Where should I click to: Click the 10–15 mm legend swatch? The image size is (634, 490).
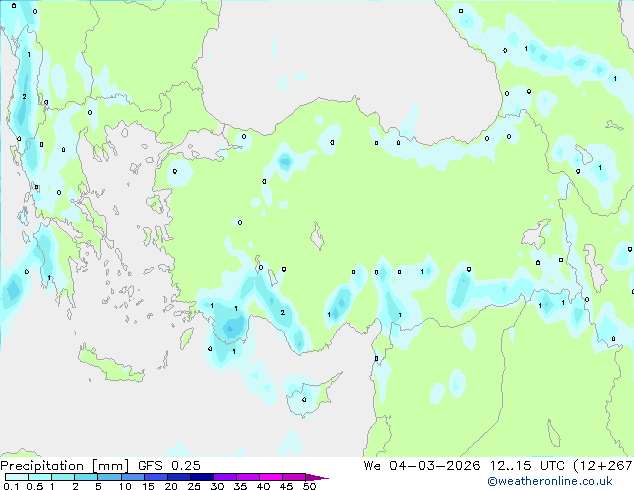coord(132,477)
